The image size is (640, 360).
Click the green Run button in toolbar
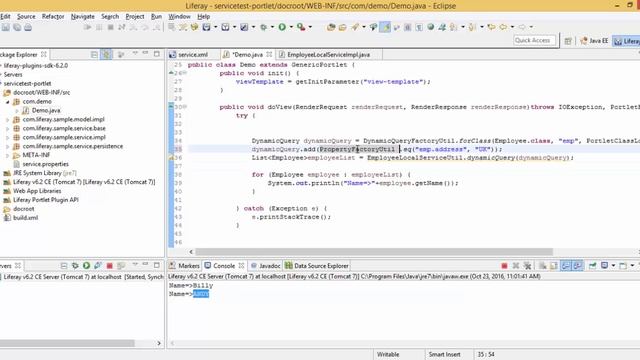[282, 27]
